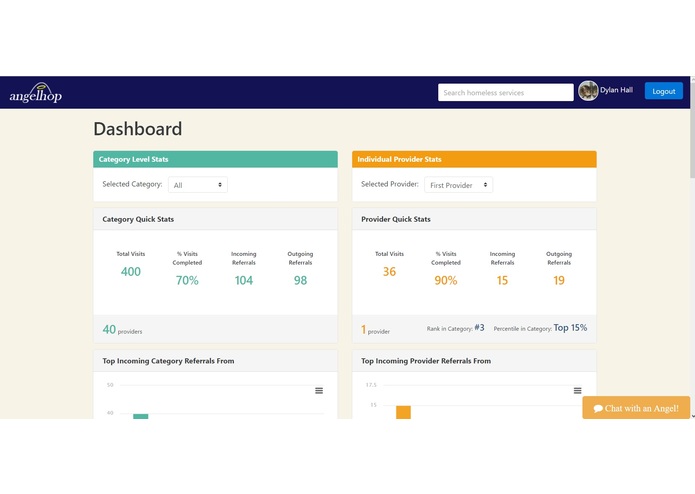Click the Individual Provider Stats header

[474, 159]
